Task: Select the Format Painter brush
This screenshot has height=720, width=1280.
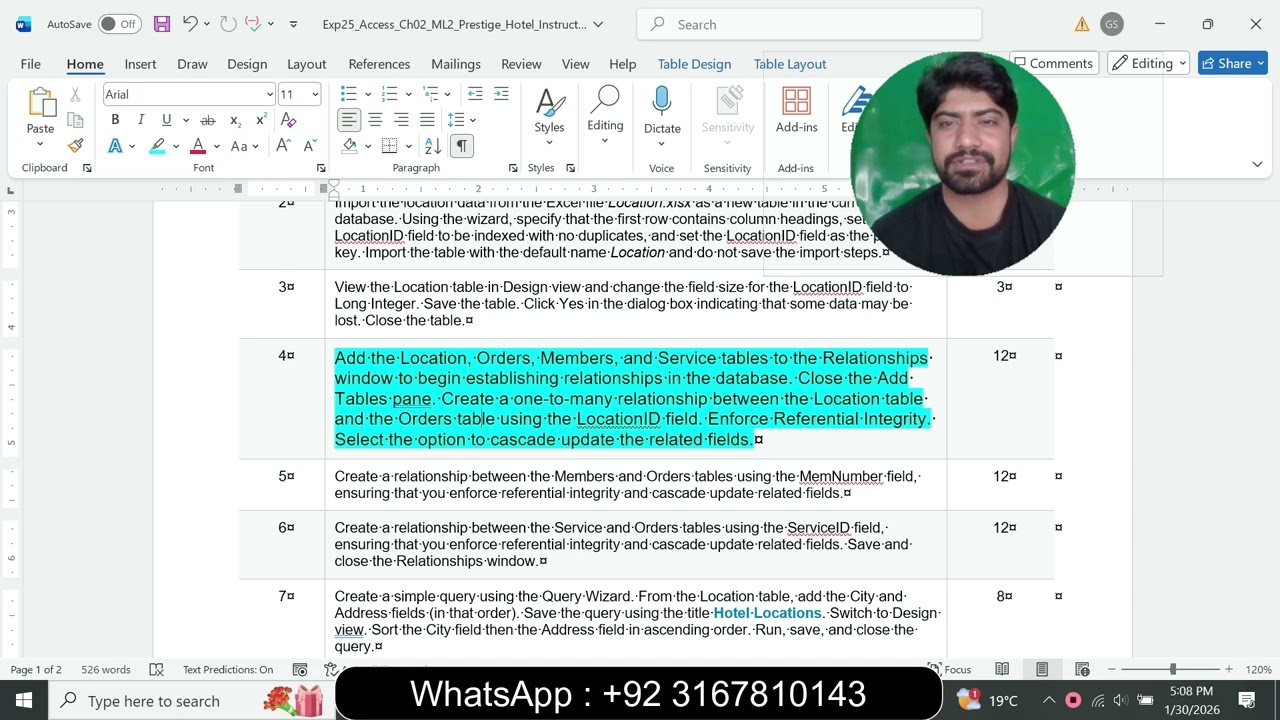Action: pos(75,146)
